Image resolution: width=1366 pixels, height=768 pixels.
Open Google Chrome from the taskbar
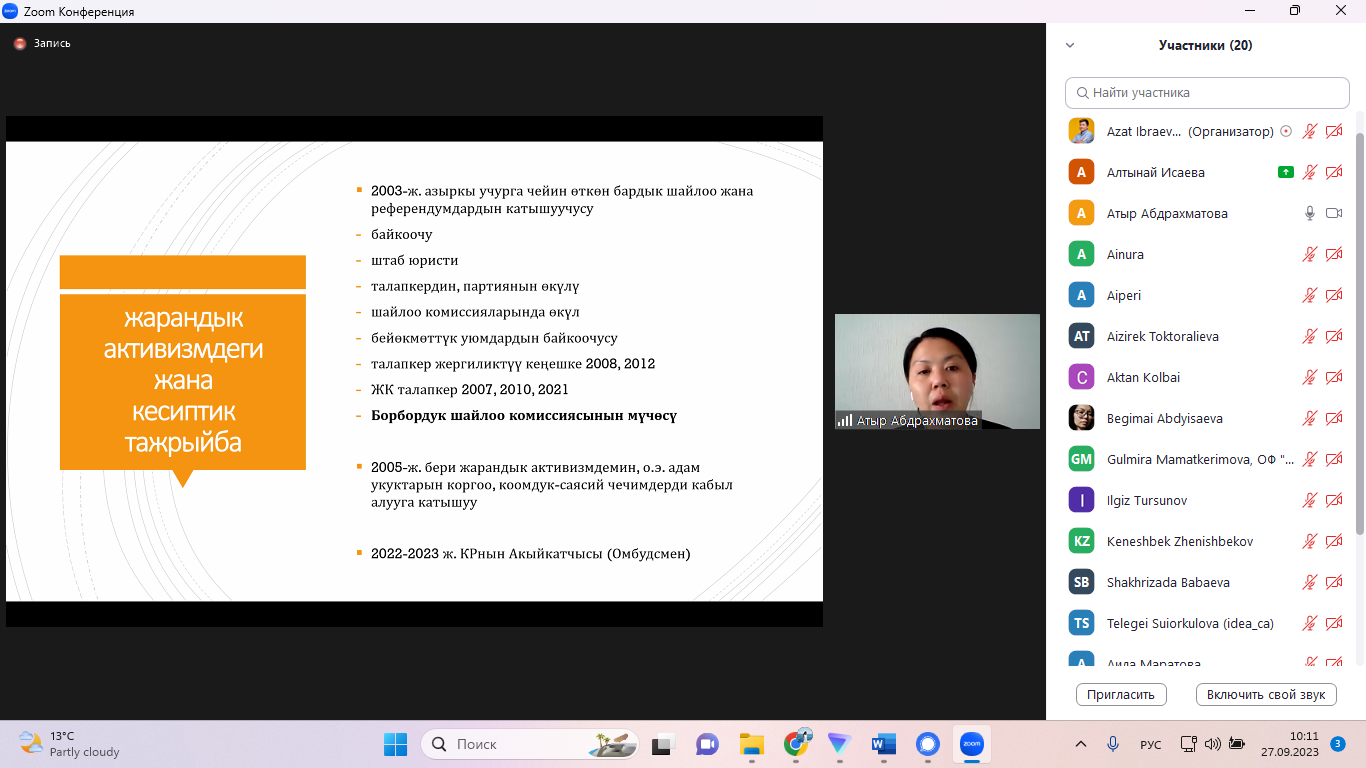click(x=796, y=744)
